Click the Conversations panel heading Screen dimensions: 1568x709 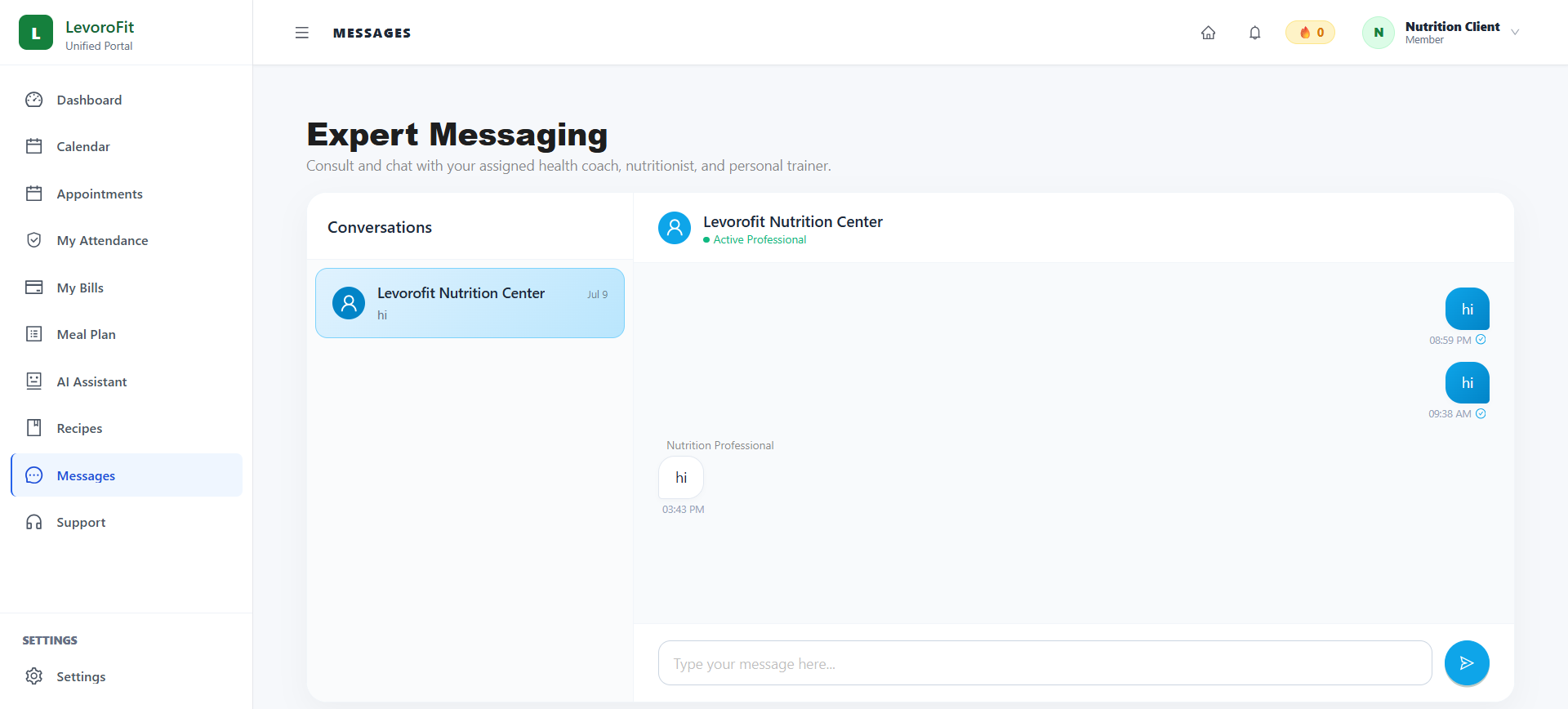(380, 227)
